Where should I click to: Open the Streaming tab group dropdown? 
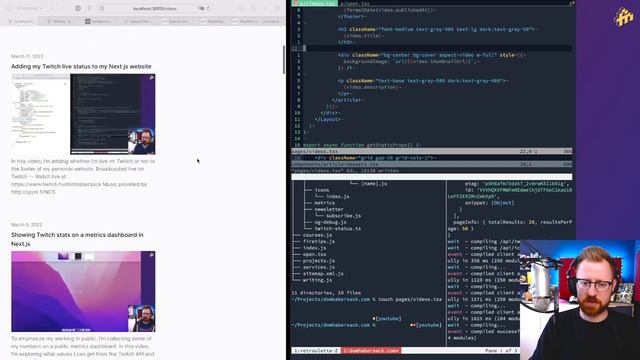[x=29, y=8]
